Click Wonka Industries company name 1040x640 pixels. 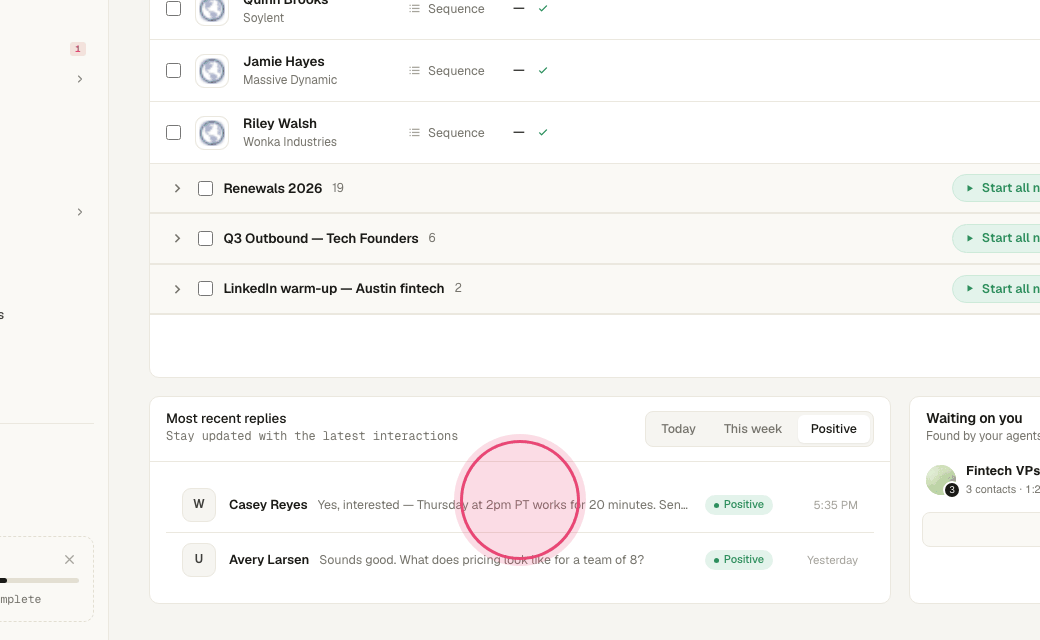[290, 142]
